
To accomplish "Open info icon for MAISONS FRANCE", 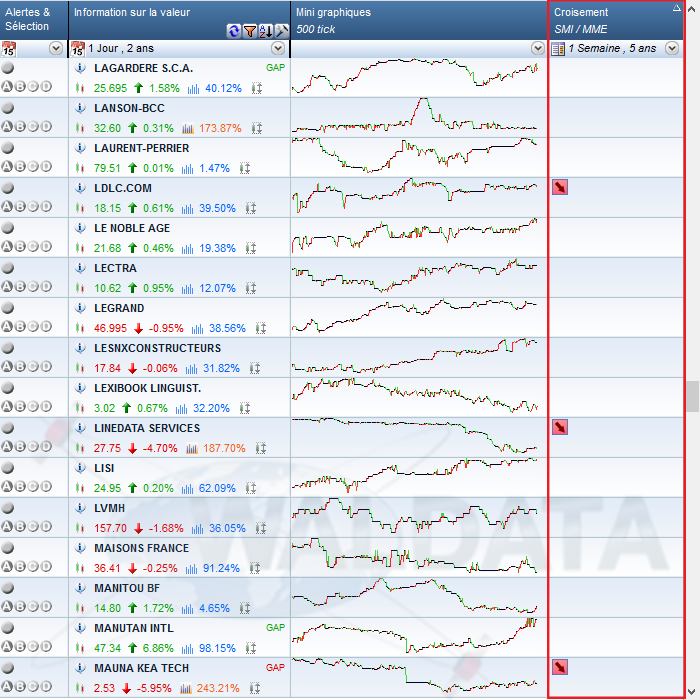I will 80,548.
